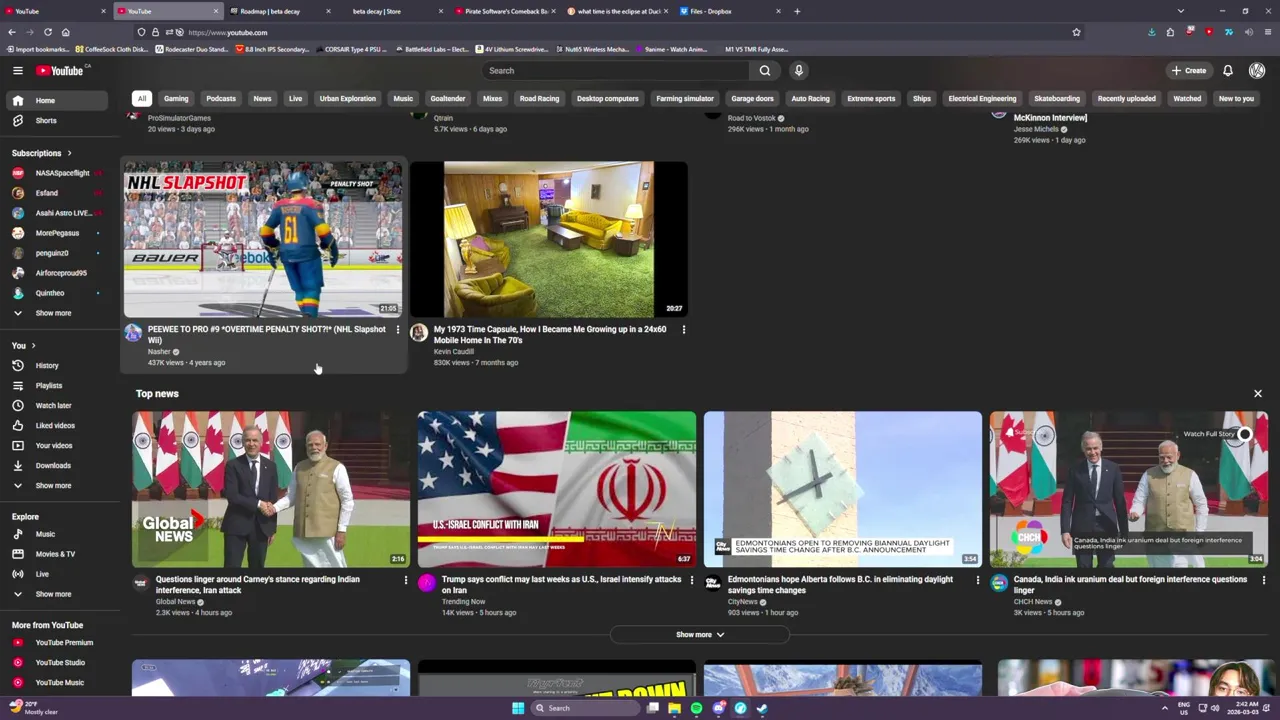Open the YouTube hamburger guide menu
The image size is (1280, 720).
[x=17, y=70]
